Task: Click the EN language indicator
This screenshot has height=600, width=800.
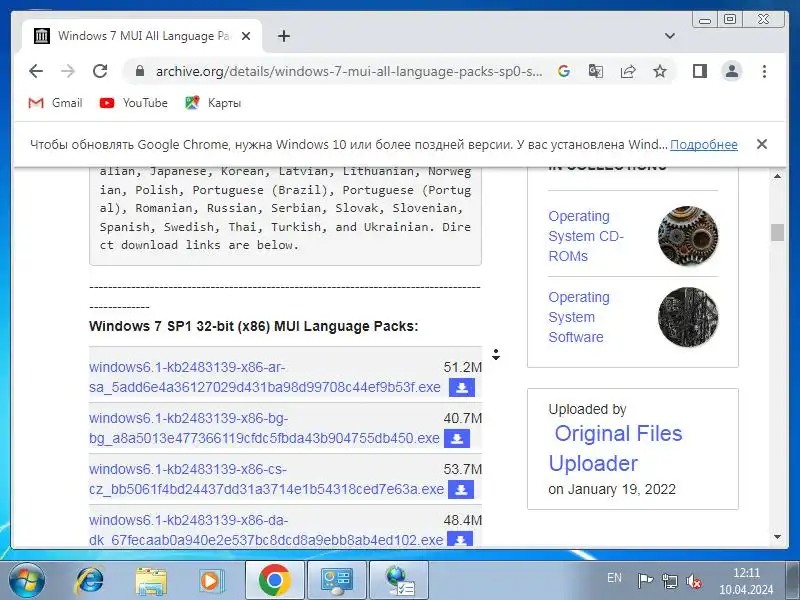Action: (614, 578)
